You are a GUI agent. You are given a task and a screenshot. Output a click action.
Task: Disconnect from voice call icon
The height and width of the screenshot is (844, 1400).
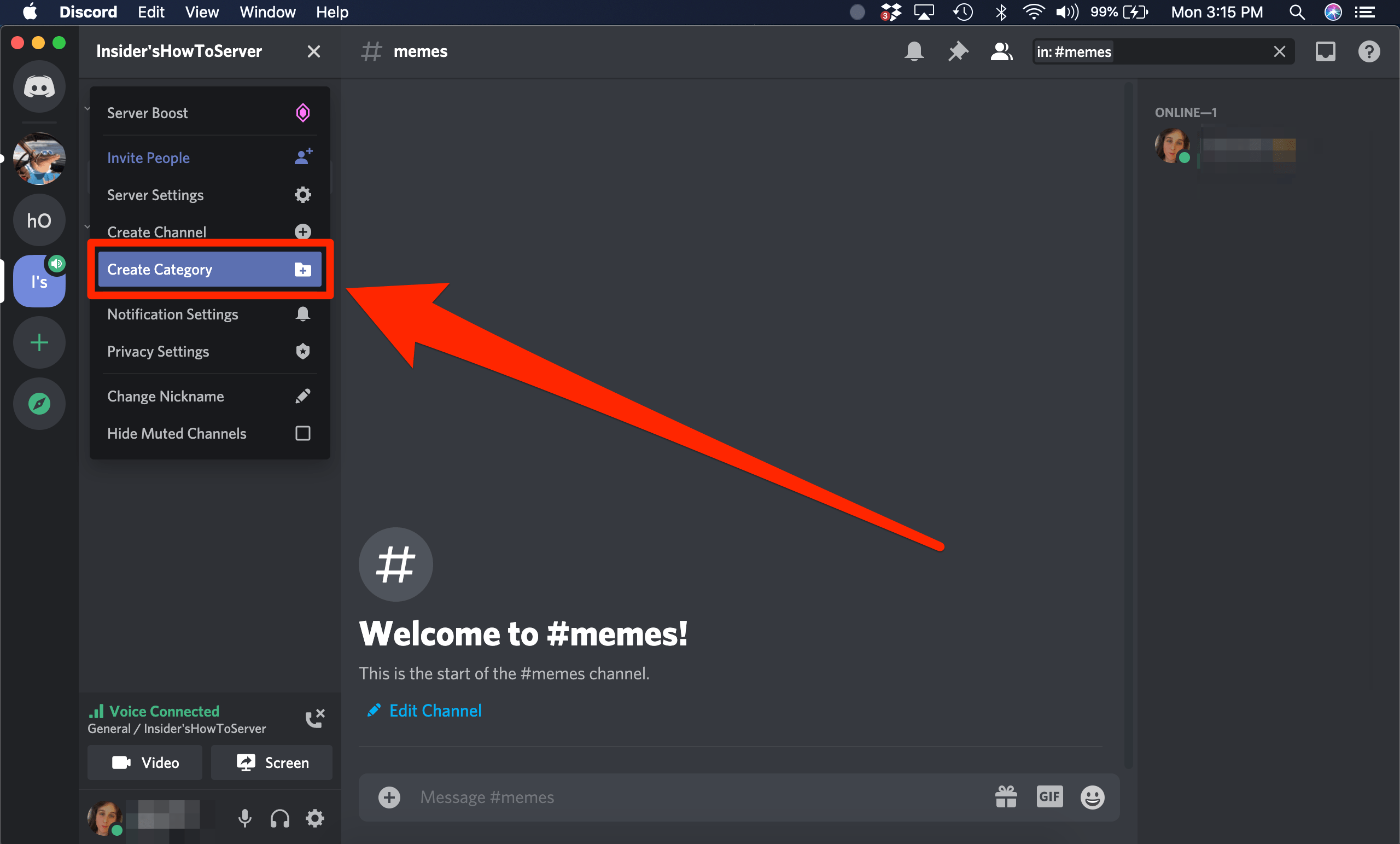(x=315, y=718)
